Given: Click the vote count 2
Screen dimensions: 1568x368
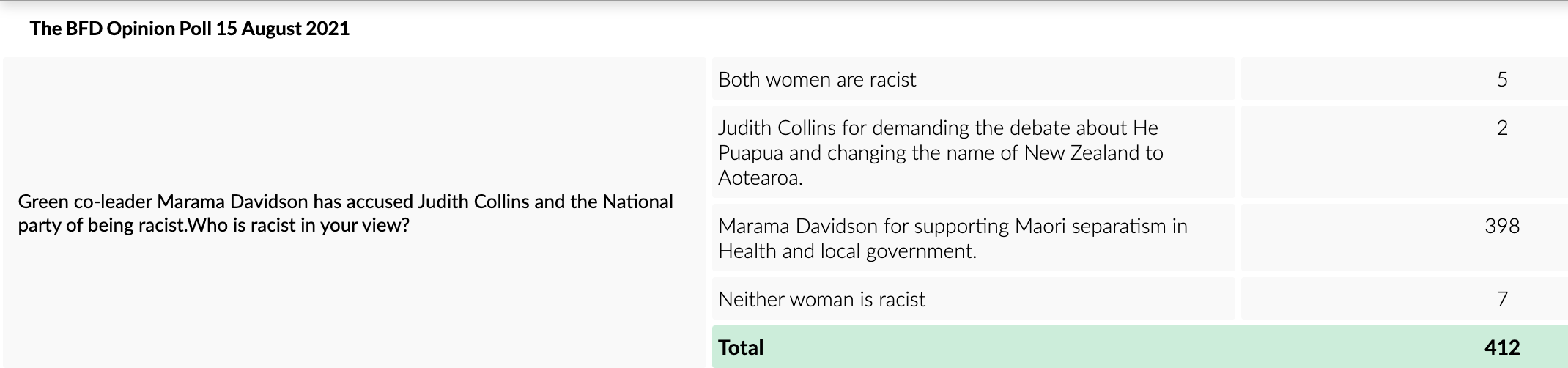Looking at the screenshot, I should click(1501, 128).
